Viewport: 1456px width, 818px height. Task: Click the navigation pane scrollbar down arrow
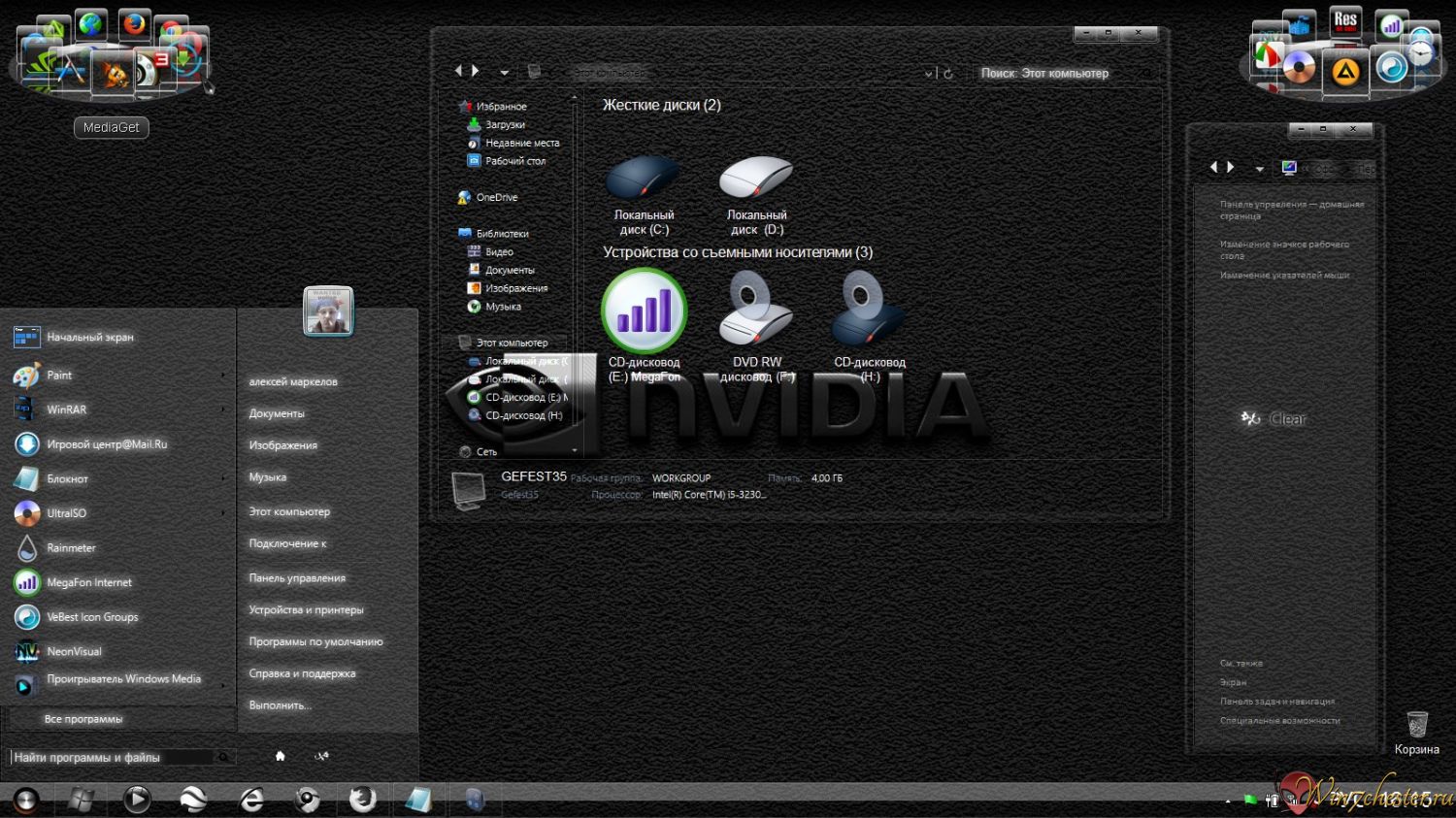click(575, 451)
